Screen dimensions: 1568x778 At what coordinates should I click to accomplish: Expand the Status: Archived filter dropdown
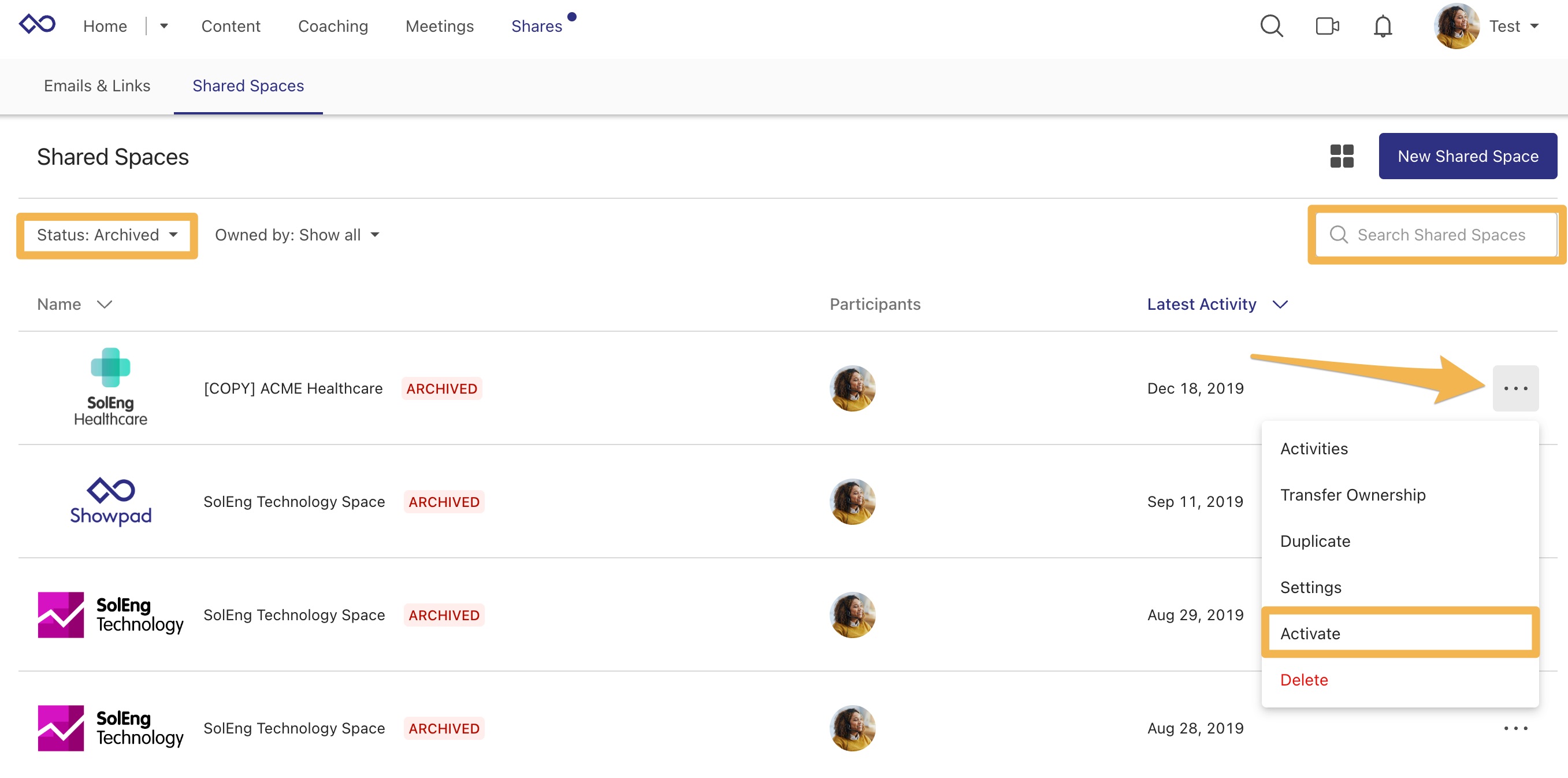(106, 235)
